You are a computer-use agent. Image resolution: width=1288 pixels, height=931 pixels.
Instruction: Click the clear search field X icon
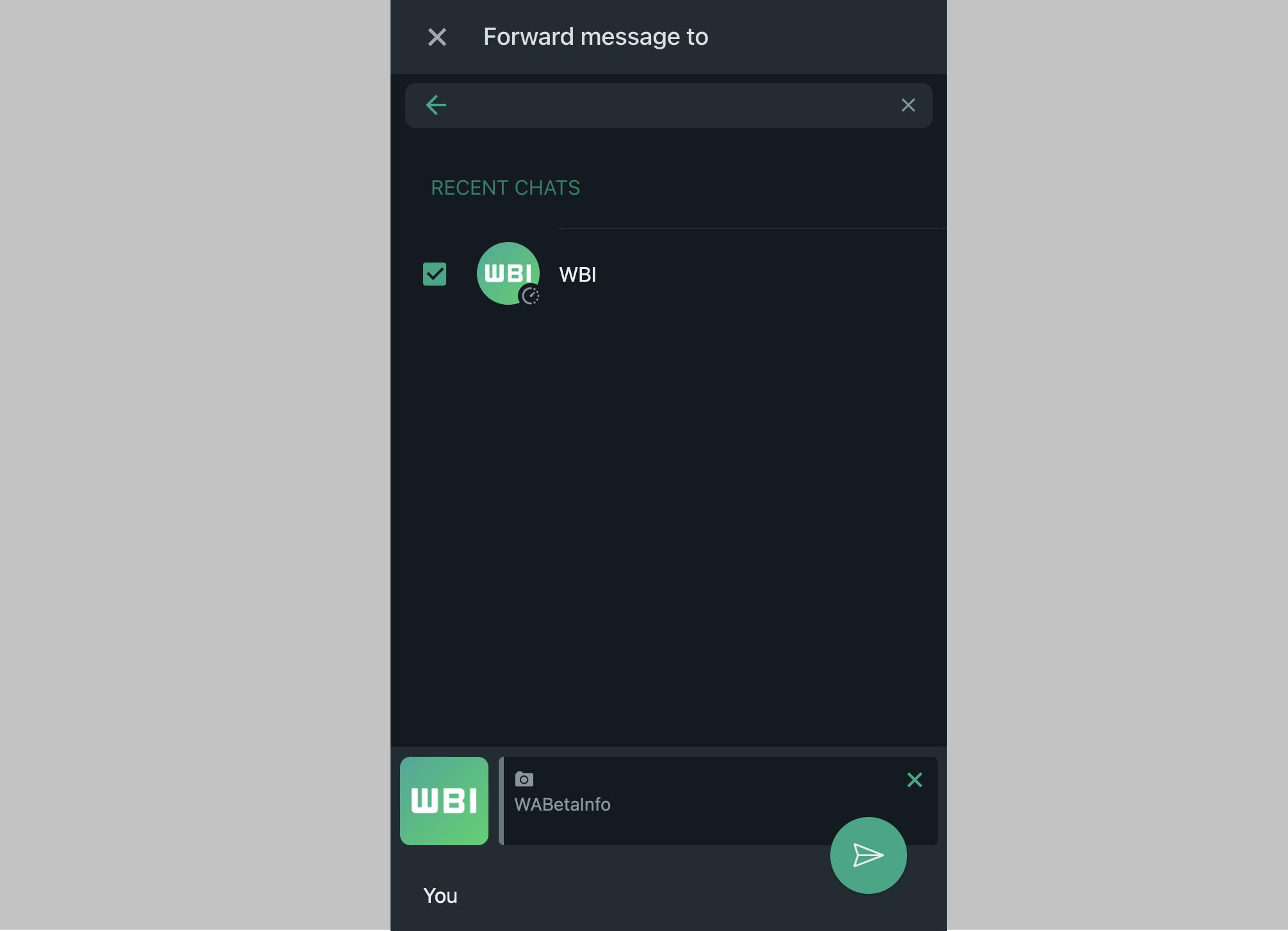(x=907, y=105)
